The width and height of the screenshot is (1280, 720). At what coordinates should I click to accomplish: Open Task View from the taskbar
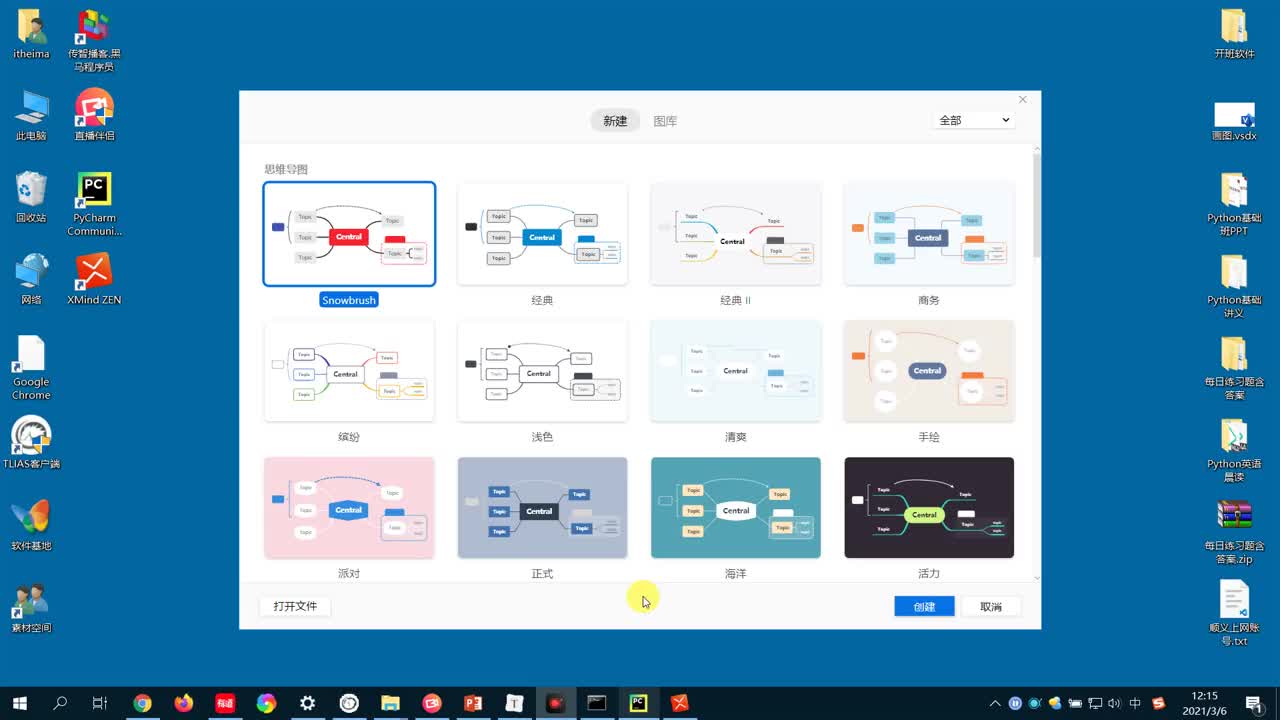(x=99, y=703)
